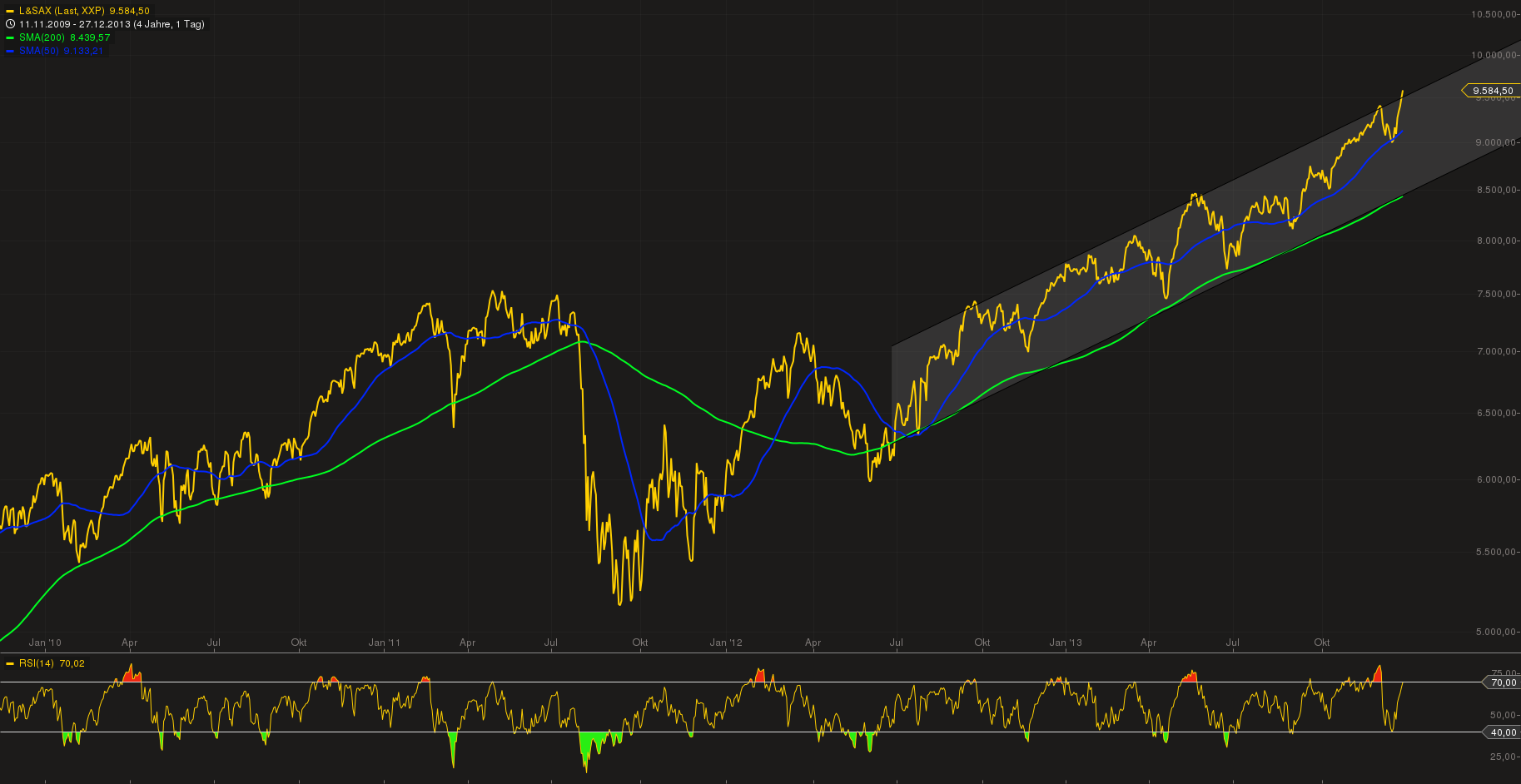Click the green SMA(200) legend marker
This screenshot has height=784, width=1521.
10,37
